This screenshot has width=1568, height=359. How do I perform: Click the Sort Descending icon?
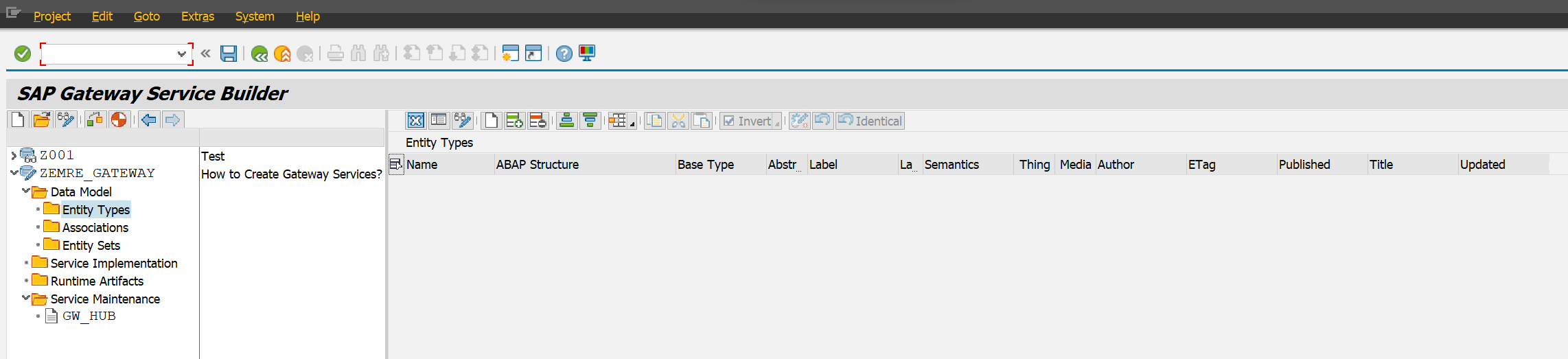590,121
